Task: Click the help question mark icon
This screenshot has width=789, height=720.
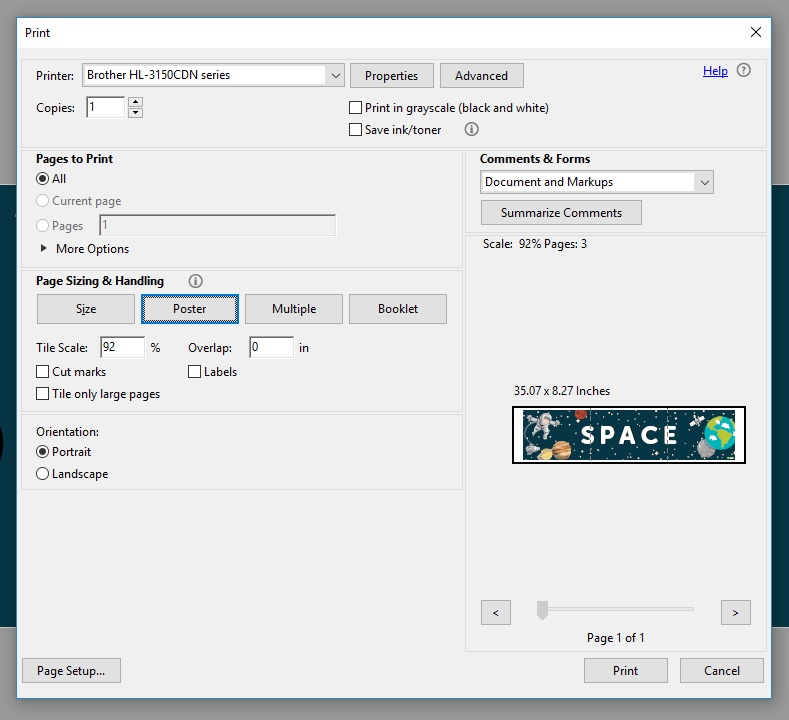Action: [x=743, y=70]
